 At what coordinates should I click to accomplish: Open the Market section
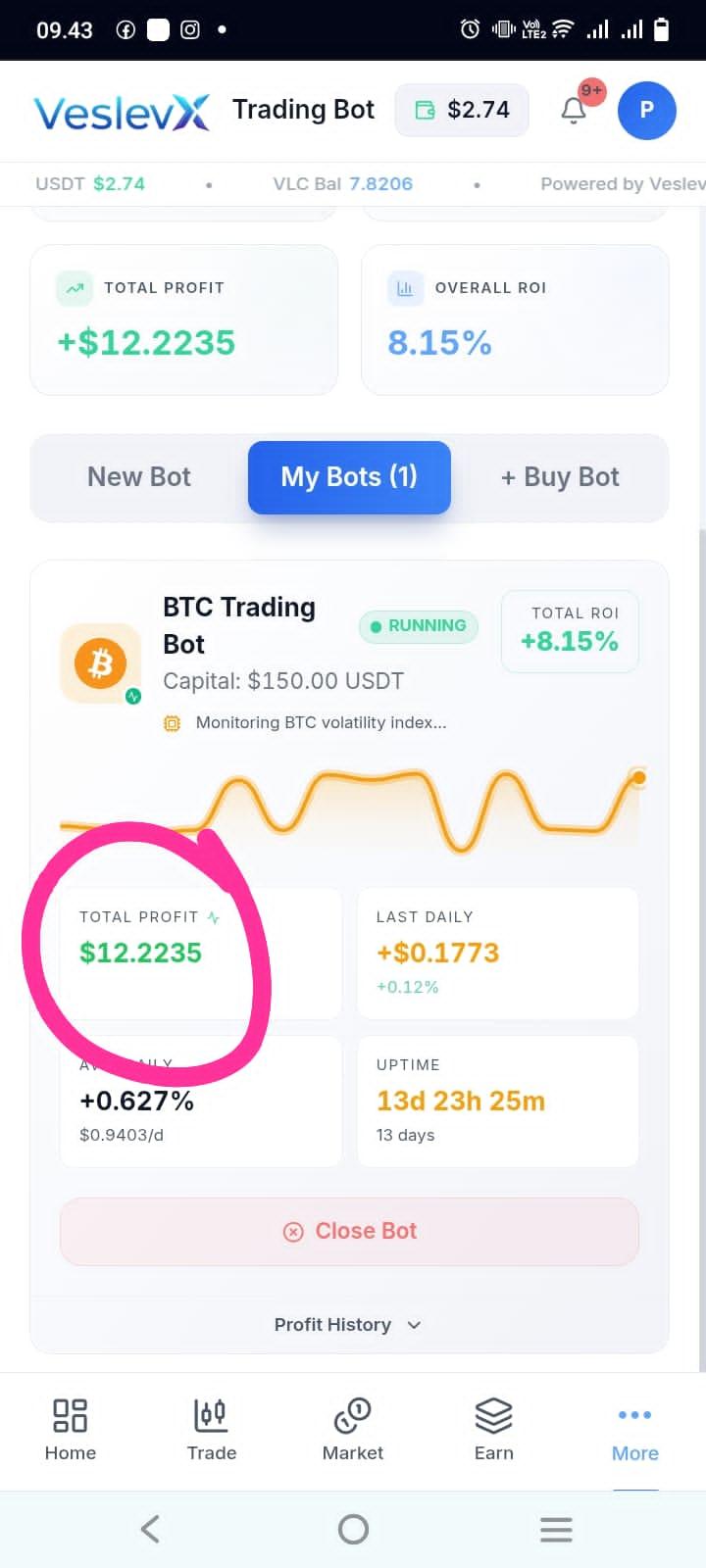click(353, 1431)
